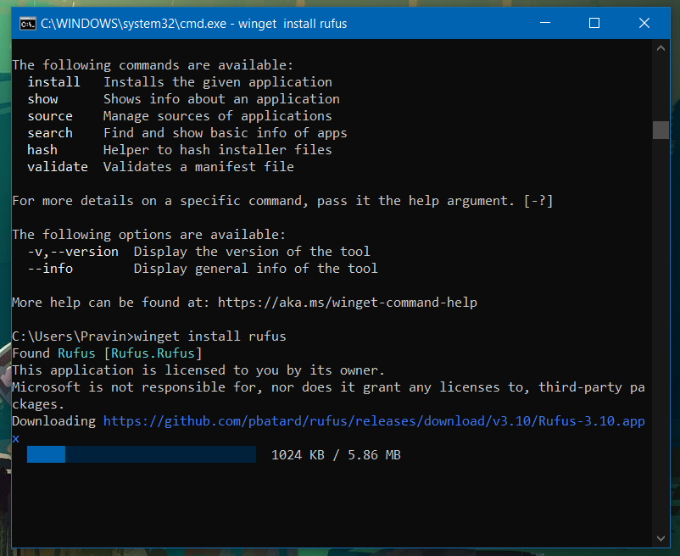The image size is (680, 556).
Task: Open the cmd.exe system menu icon
Action: click(x=28, y=23)
